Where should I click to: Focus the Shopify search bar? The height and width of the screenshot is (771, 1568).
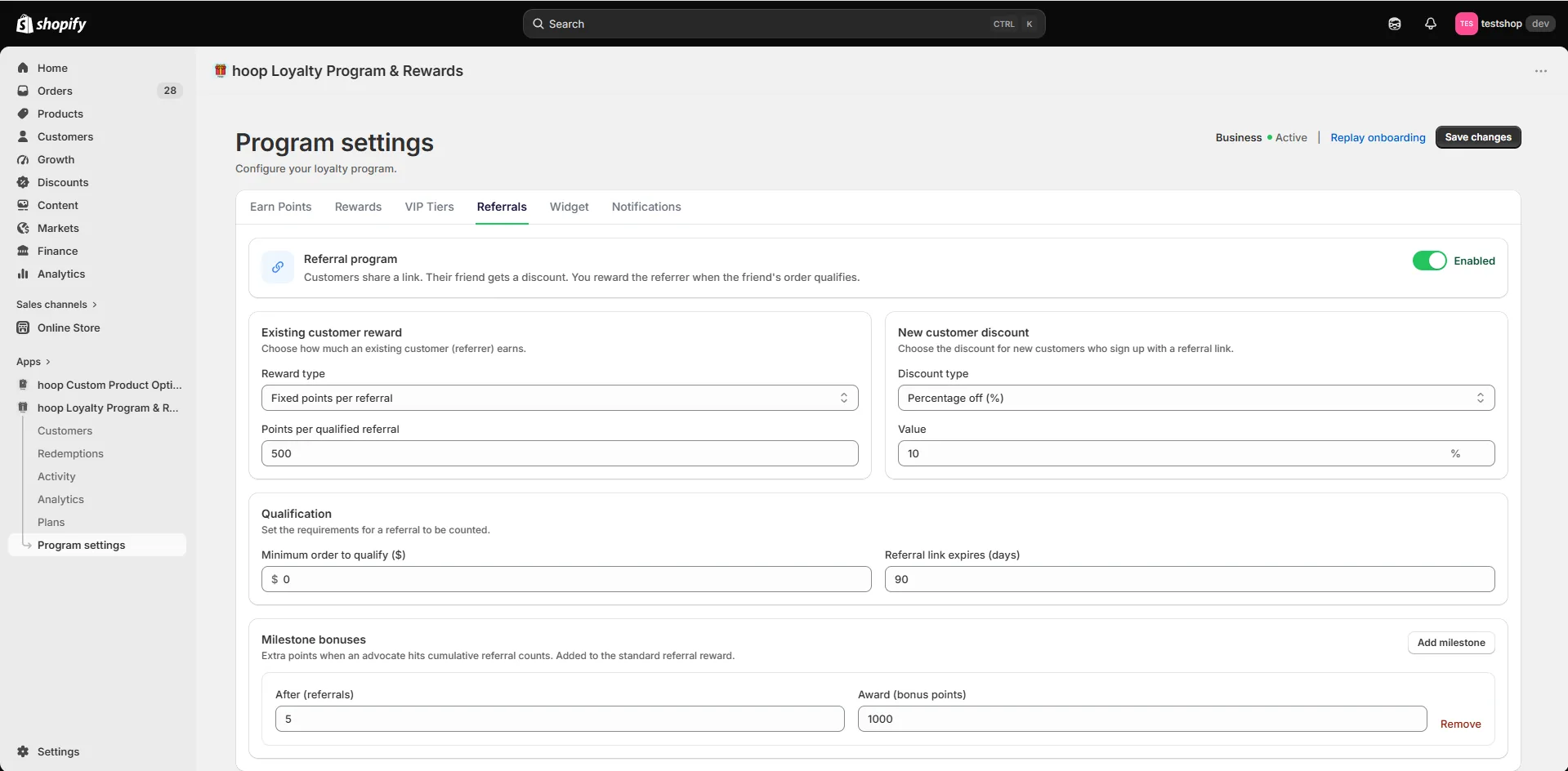pos(784,24)
